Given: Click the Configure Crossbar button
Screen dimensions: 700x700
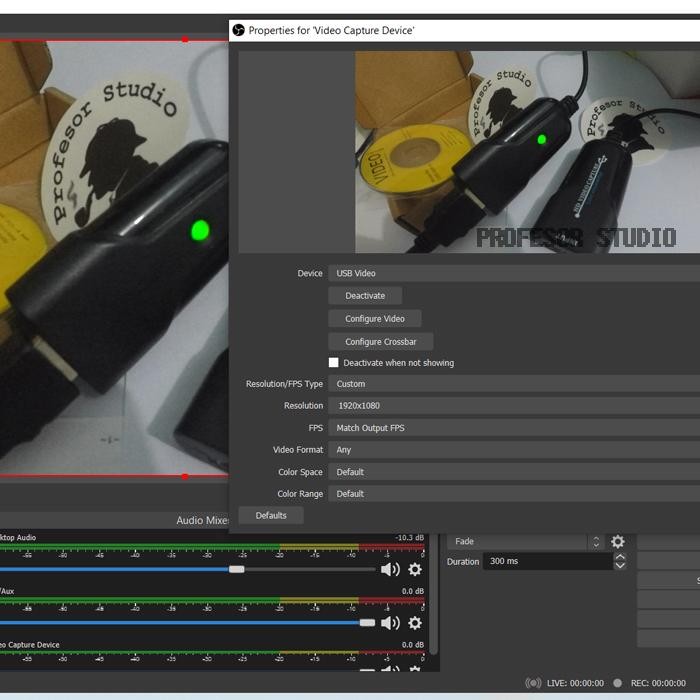Looking at the screenshot, I should [x=380, y=342].
